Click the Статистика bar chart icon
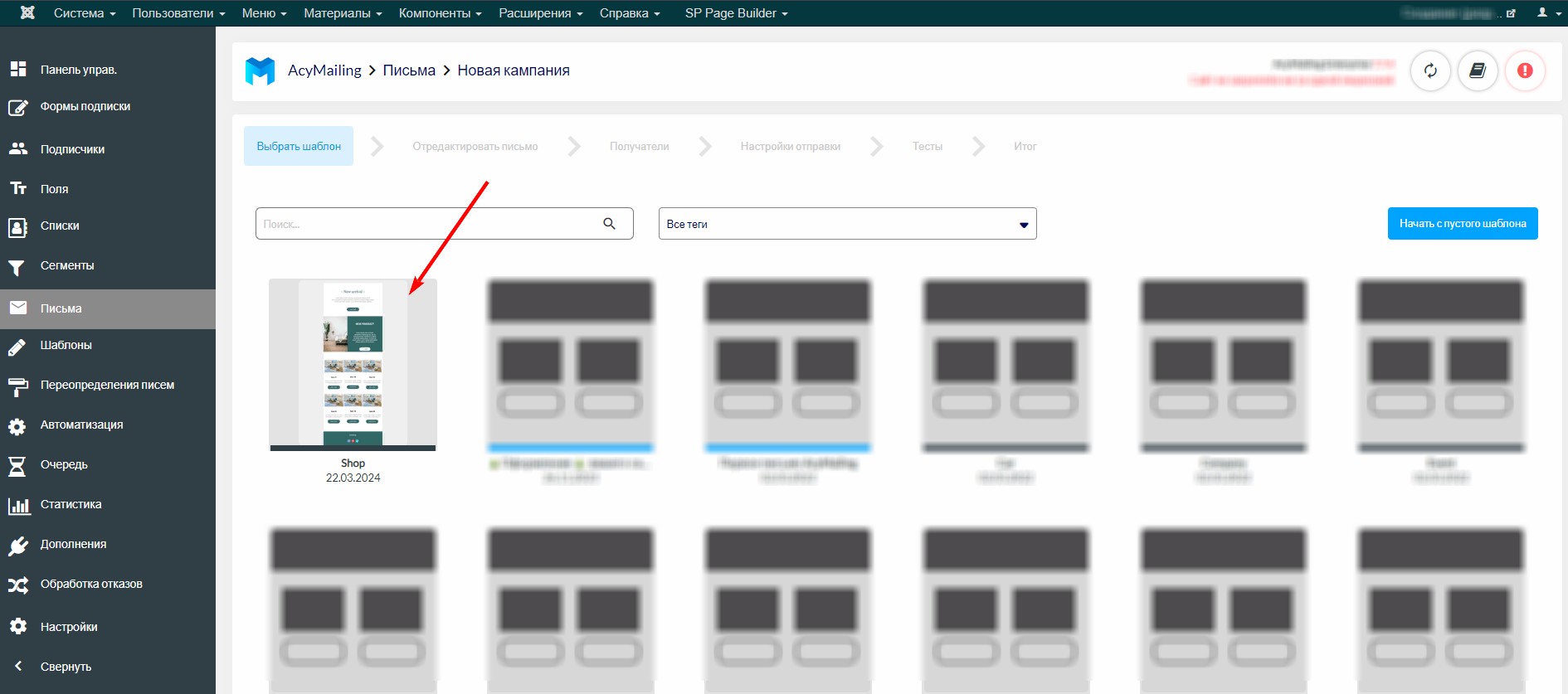 tap(18, 505)
